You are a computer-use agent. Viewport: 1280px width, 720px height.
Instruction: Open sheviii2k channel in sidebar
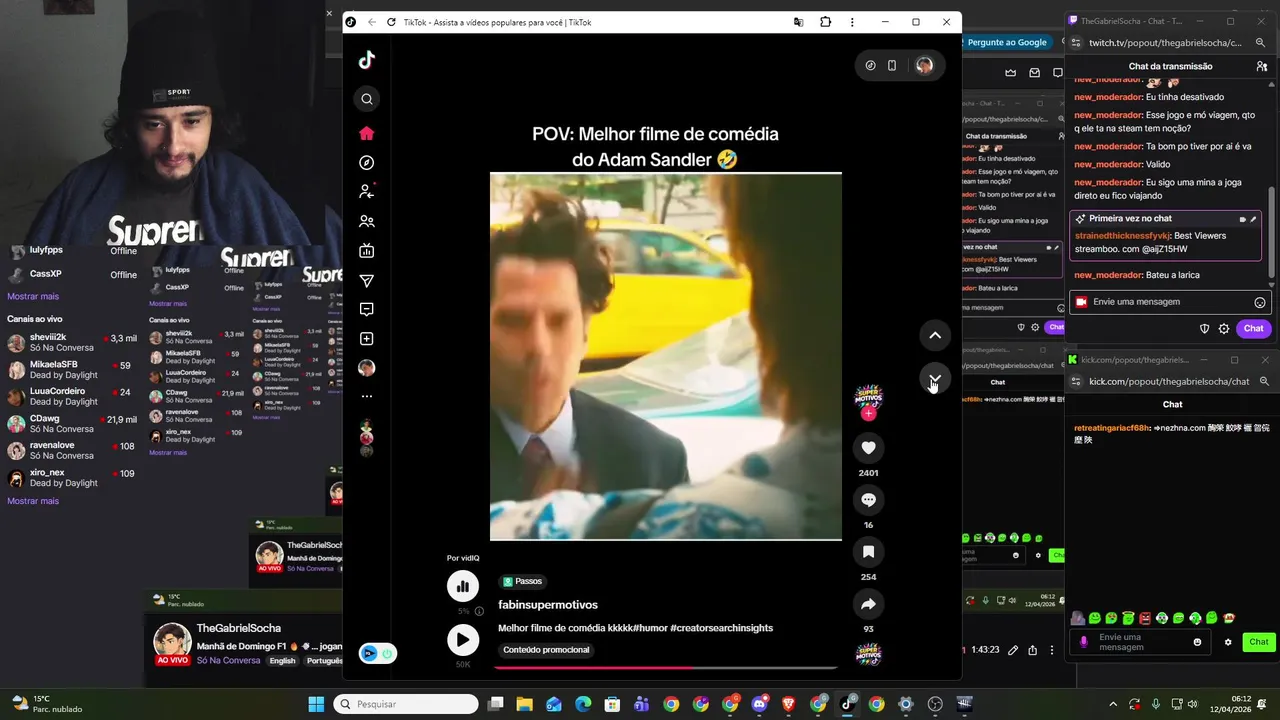[72, 343]
